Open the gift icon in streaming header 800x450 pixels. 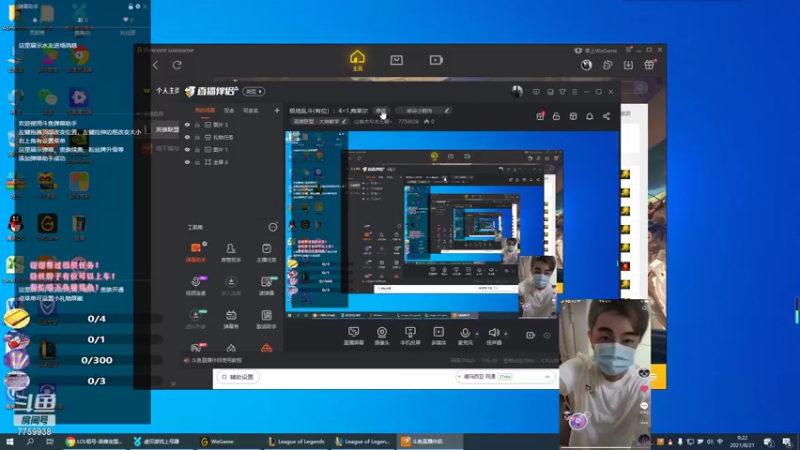pos(540,116)
